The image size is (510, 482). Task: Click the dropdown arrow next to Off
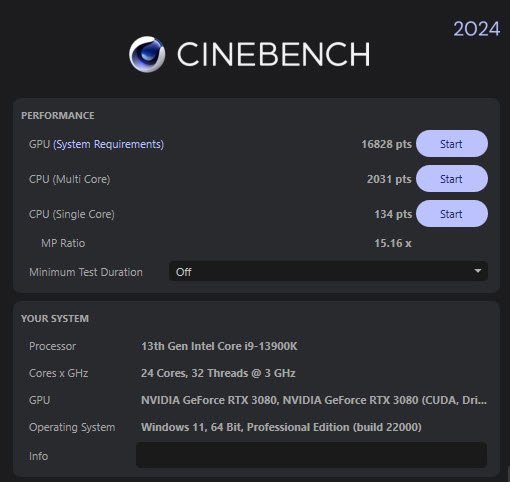[478, 271]
